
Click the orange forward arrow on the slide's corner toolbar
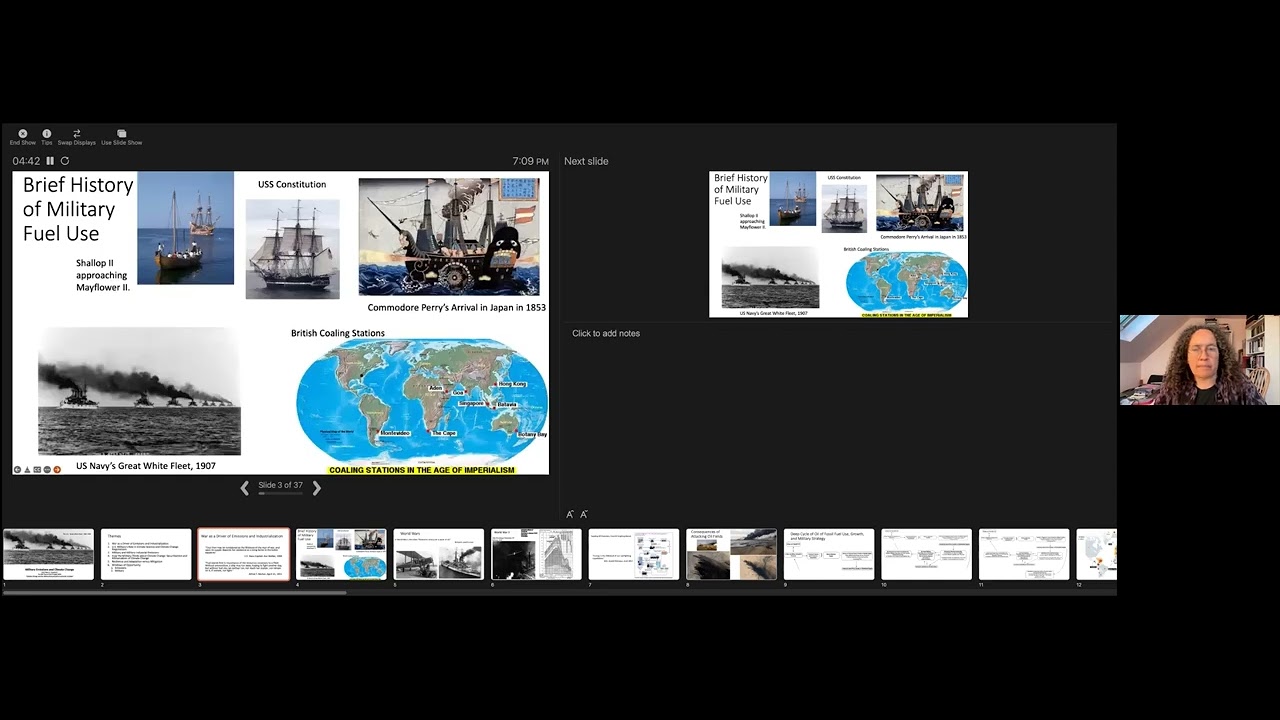tap(57, 469)
